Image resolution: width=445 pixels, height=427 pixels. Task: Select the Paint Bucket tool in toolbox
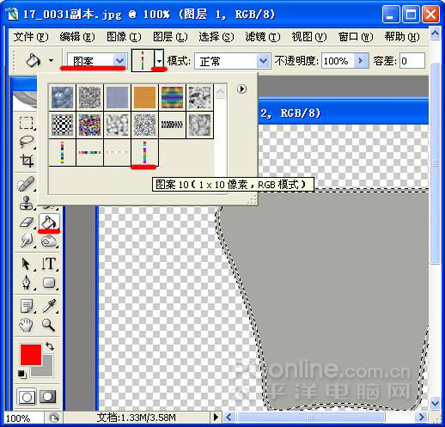coord(49,222)
